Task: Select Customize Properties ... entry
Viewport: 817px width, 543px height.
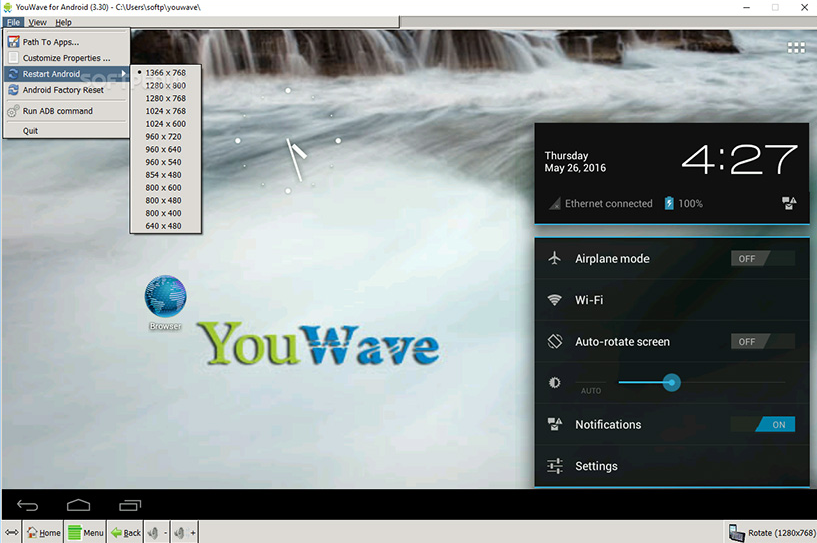Action: point(67,58)
